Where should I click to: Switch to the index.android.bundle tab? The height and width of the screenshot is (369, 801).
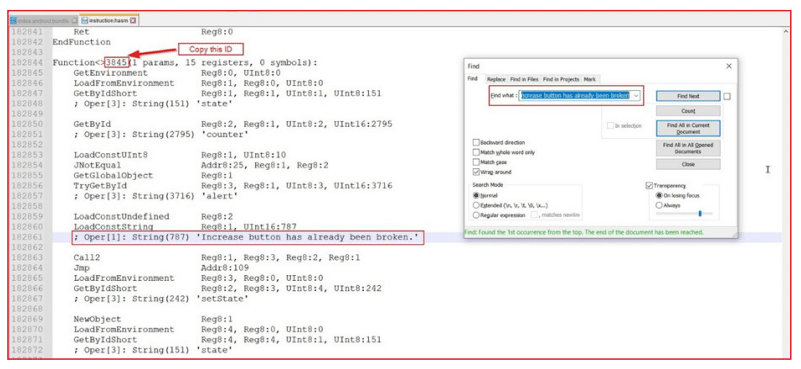click(x=44, y=20)
